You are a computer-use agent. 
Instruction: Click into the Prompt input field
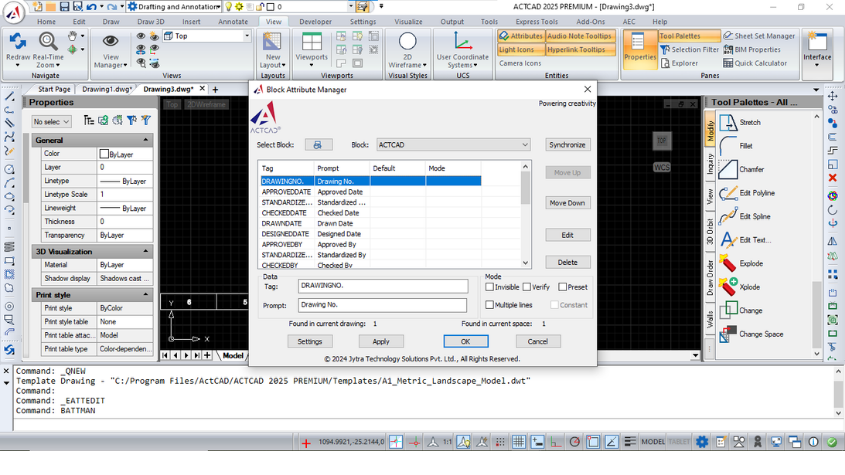[383, 305]
